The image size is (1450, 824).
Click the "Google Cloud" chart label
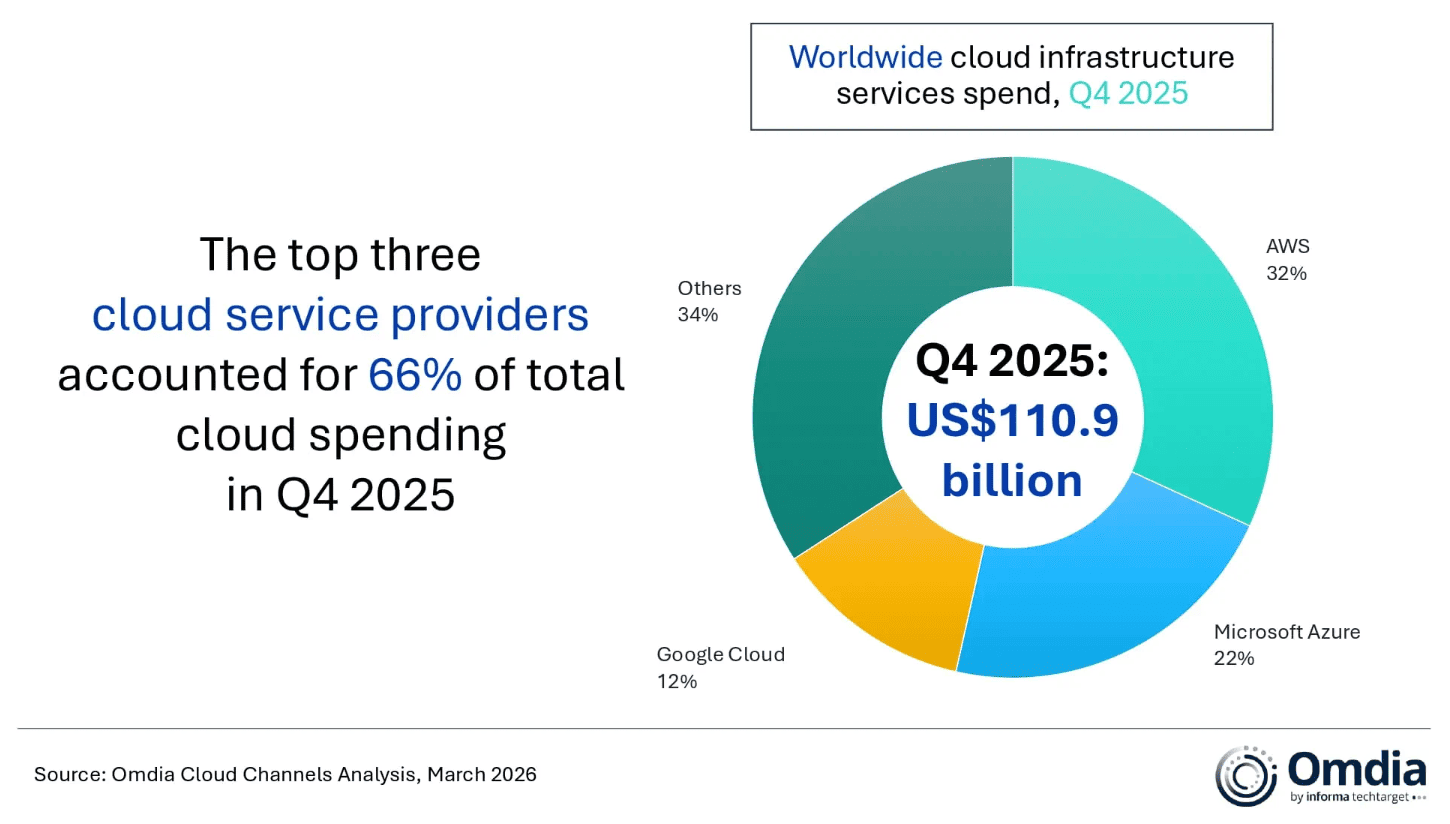pos(720,655)
